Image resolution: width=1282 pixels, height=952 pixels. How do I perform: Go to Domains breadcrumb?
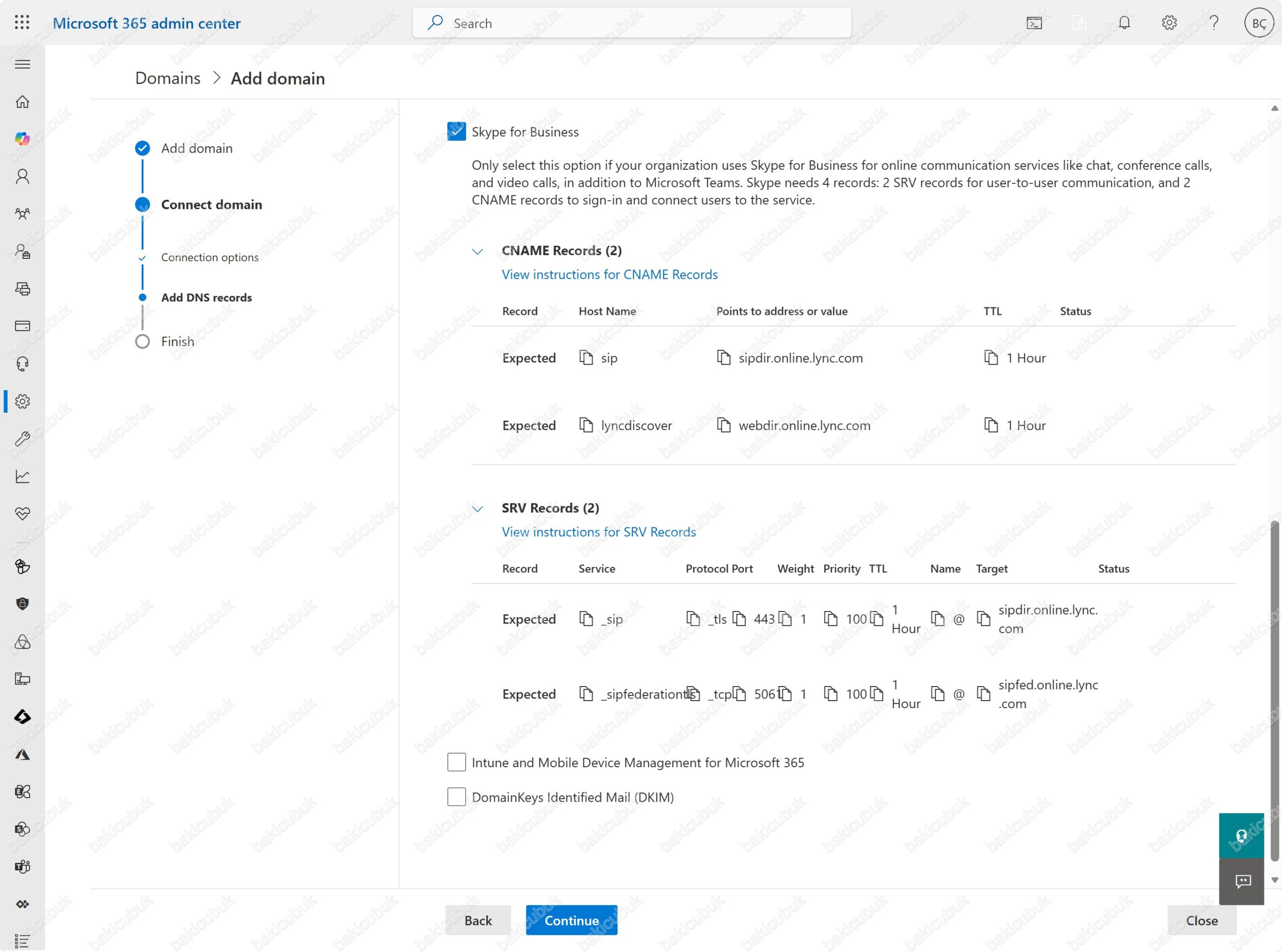click(168, 78)
